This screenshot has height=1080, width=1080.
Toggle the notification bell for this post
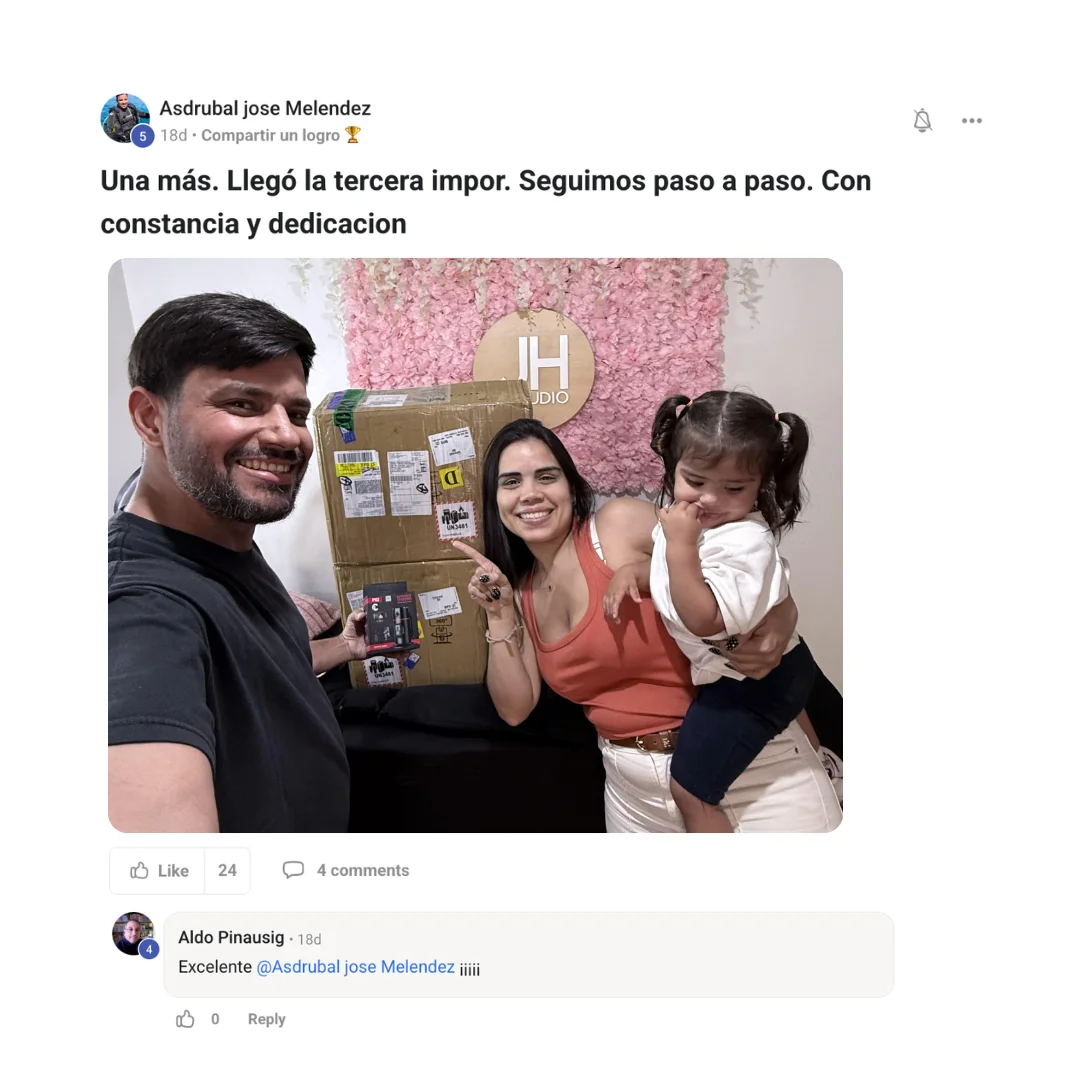point(922,121)
